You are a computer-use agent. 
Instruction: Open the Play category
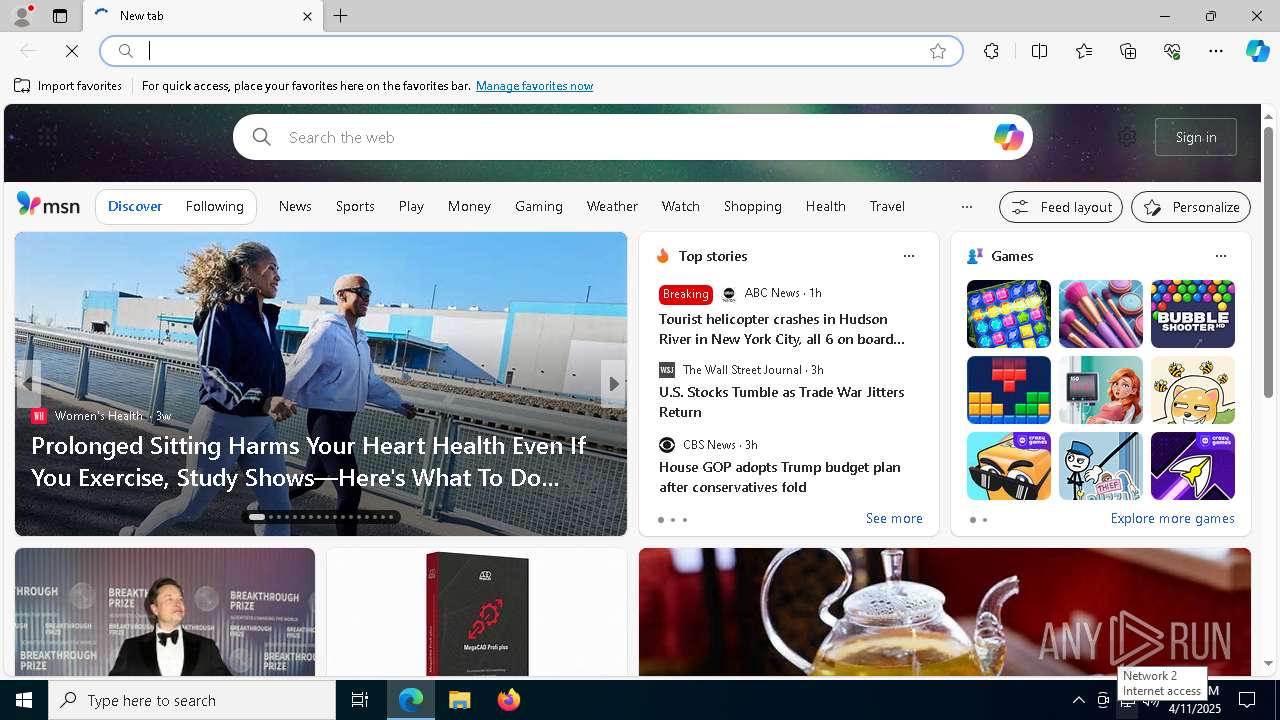coord(411,206)
